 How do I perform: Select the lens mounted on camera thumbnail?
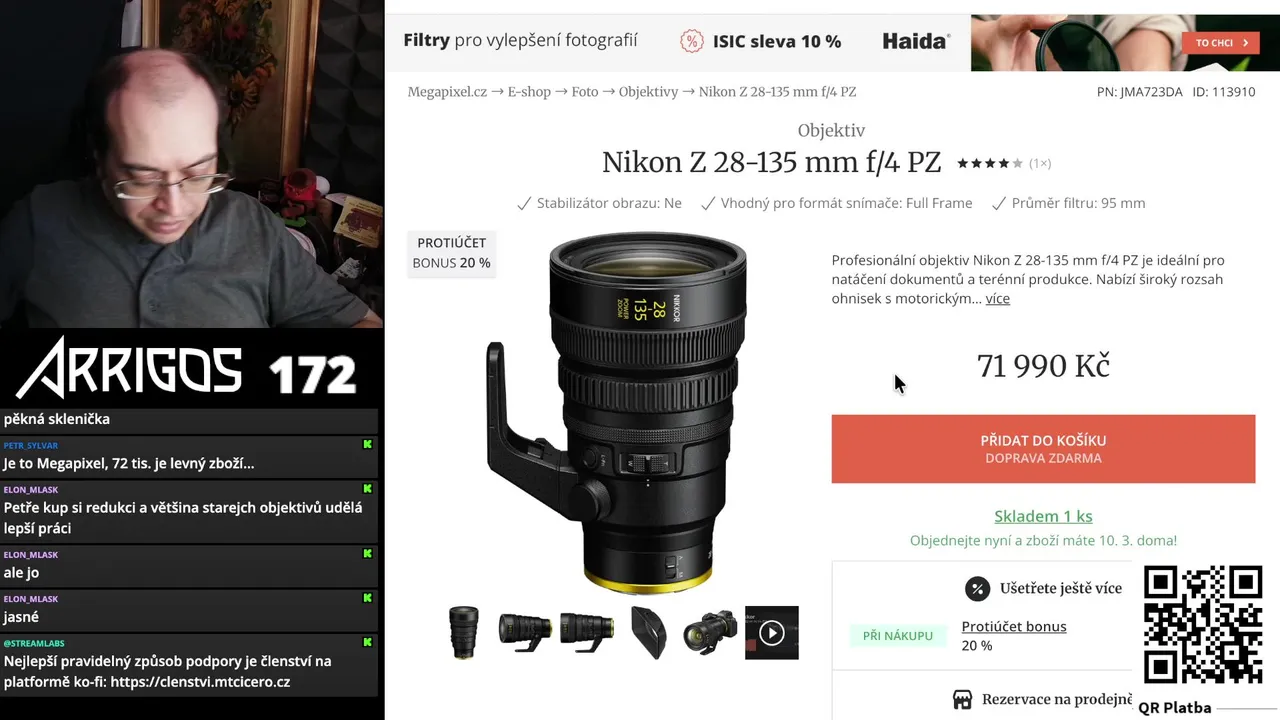coord(710,633)
